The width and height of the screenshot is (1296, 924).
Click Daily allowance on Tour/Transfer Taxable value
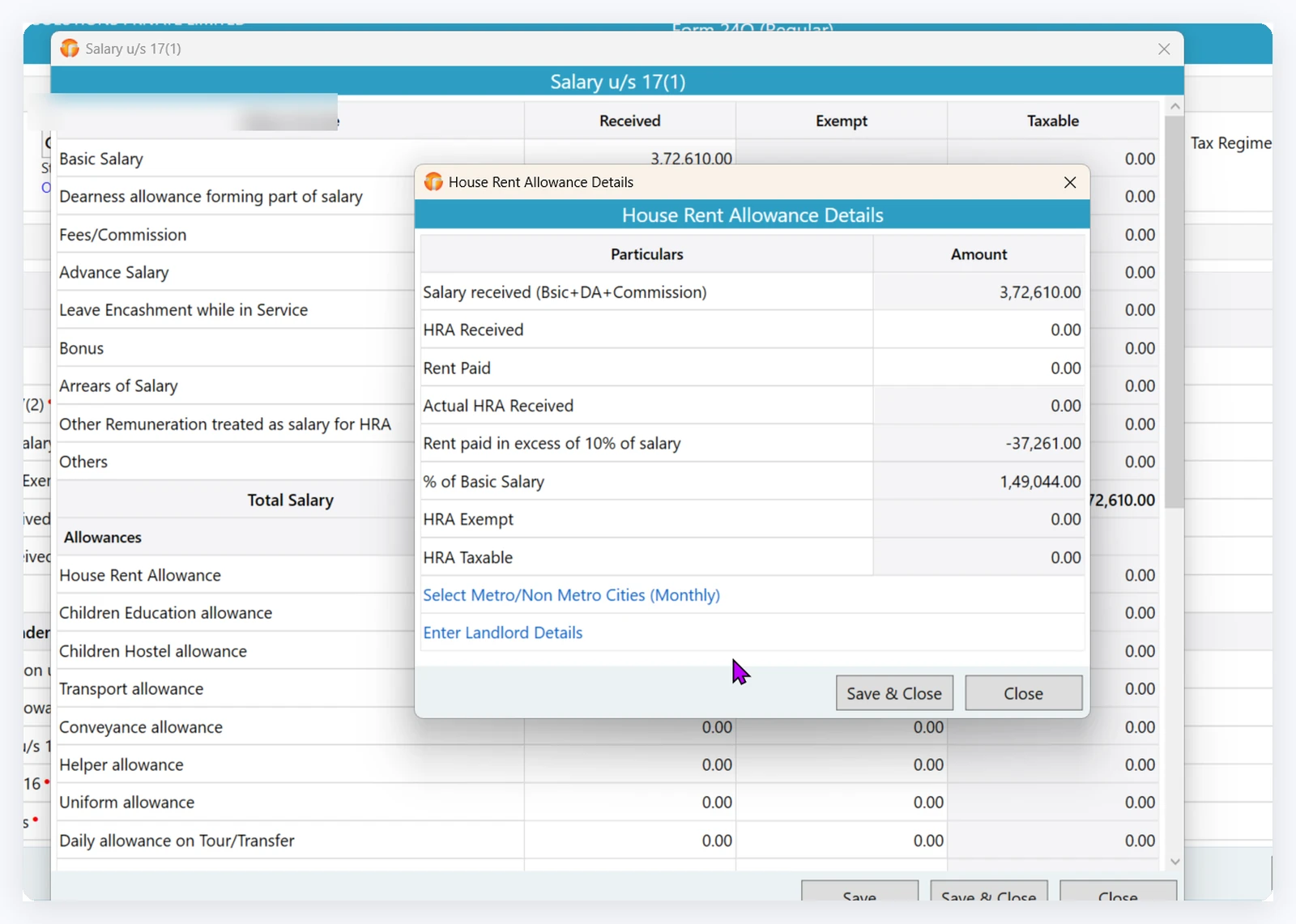tap(1140, 841)
